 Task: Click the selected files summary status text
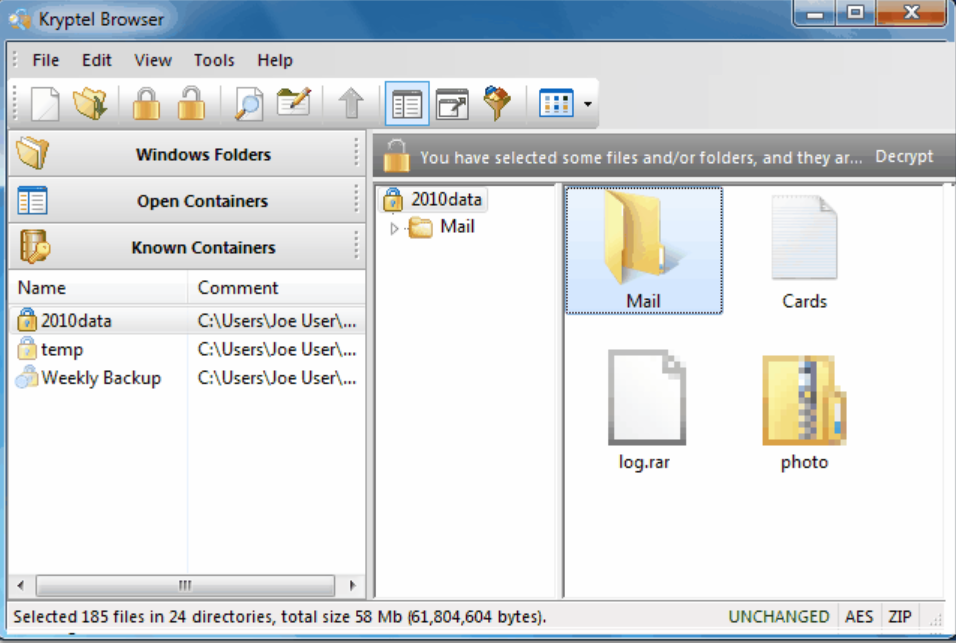click(x=279, y=617)
